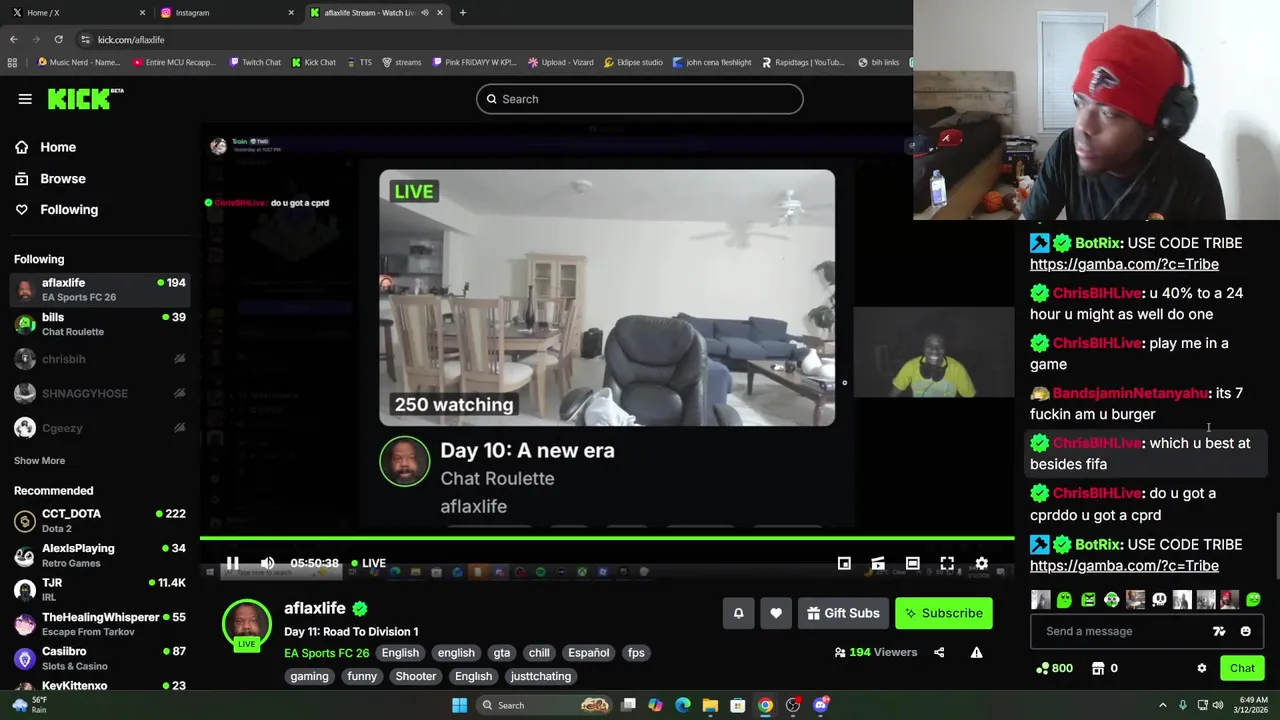Mute the stream volume speaker icon
The height and width of the screenshot is (720, 1280).
click(267, 563)
